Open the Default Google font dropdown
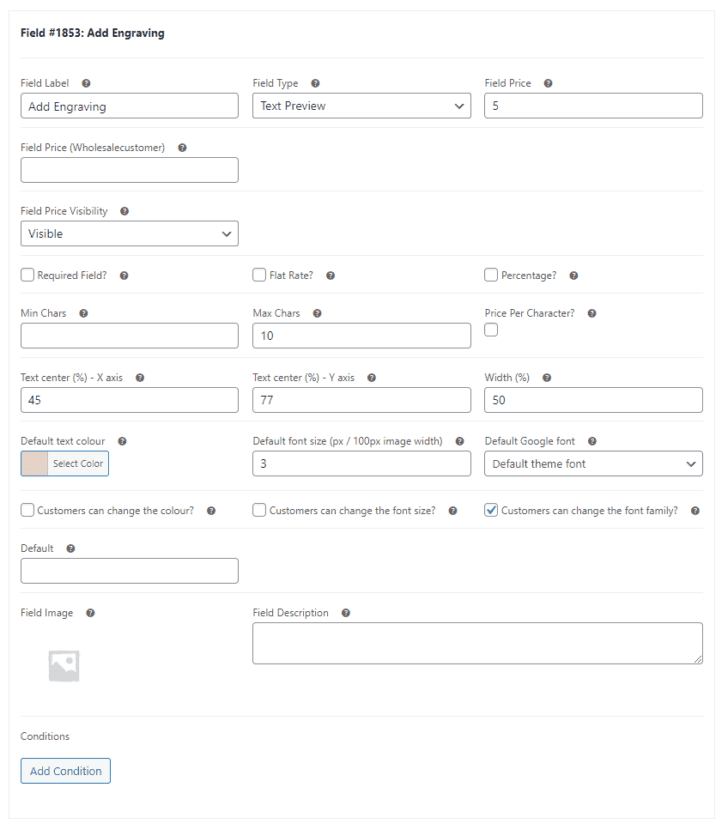 click(x=593, y=463)
